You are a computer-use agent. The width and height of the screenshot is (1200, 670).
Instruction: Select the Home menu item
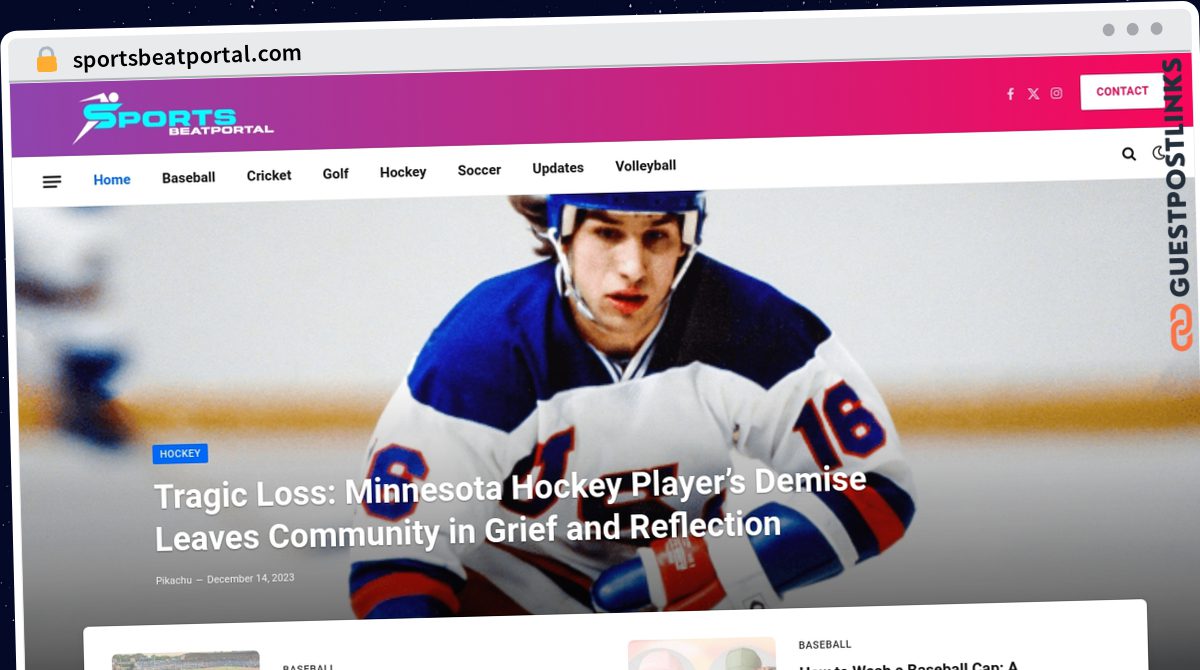point(112,180)
